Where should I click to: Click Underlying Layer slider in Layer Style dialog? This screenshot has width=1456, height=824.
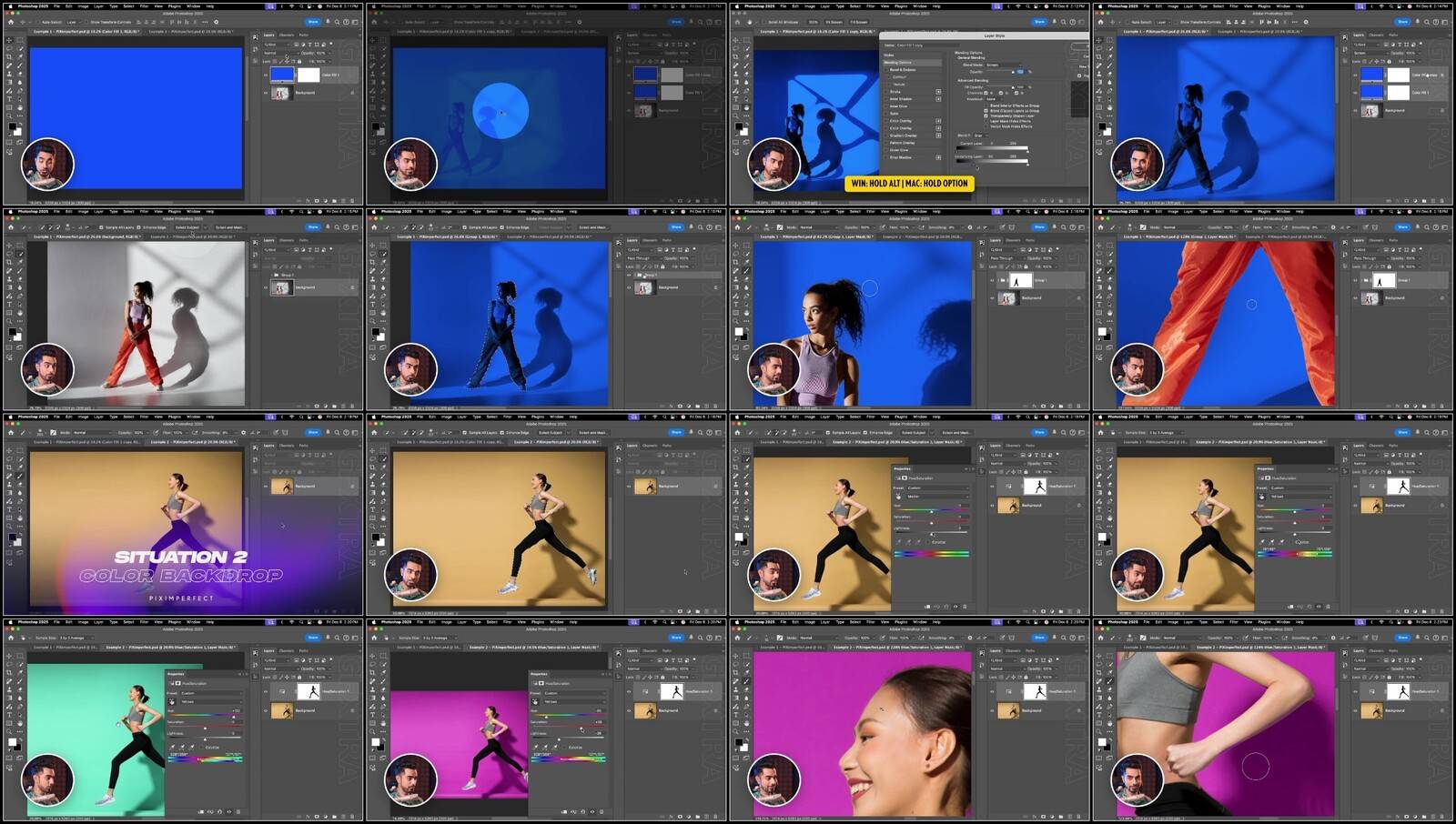click(992, 163)
